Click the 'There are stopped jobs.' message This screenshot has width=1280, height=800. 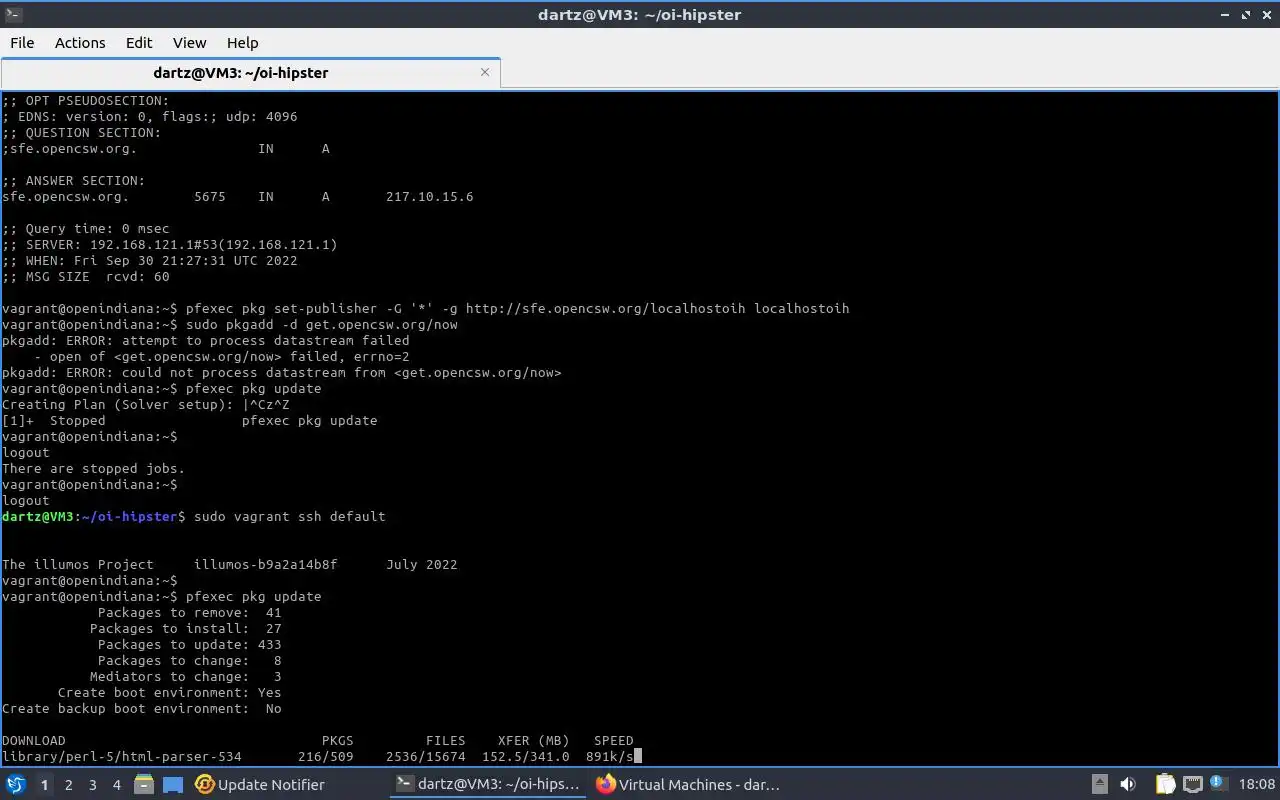93,469
